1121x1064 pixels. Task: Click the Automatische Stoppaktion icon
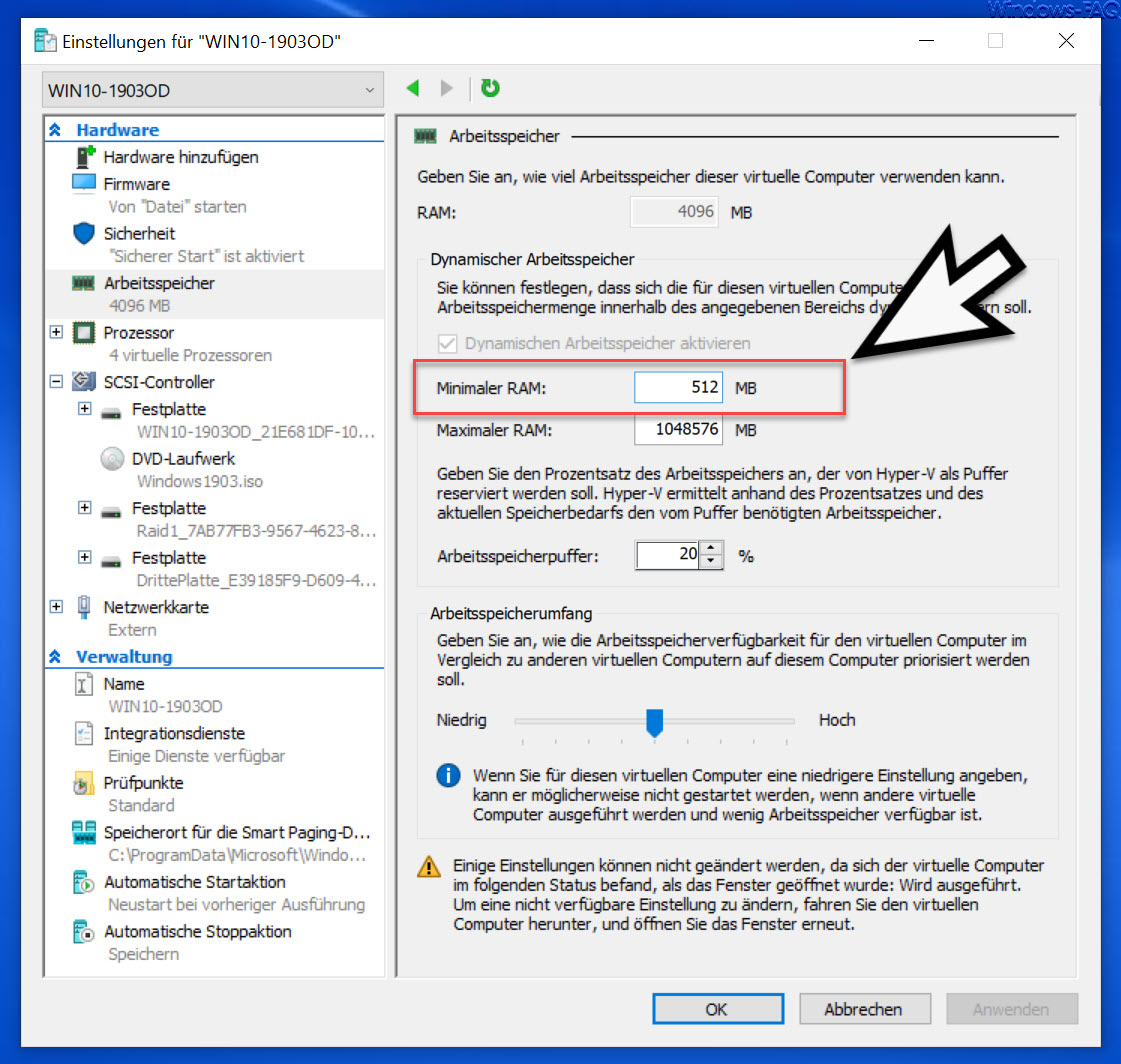pyautogui.click(x=83, y=932)
